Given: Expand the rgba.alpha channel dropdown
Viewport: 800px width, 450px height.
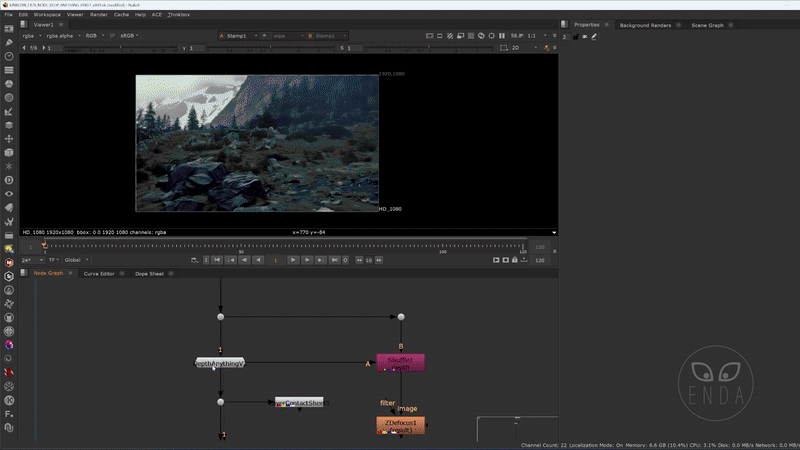Looking at the screenshot, I should (62, 36).
